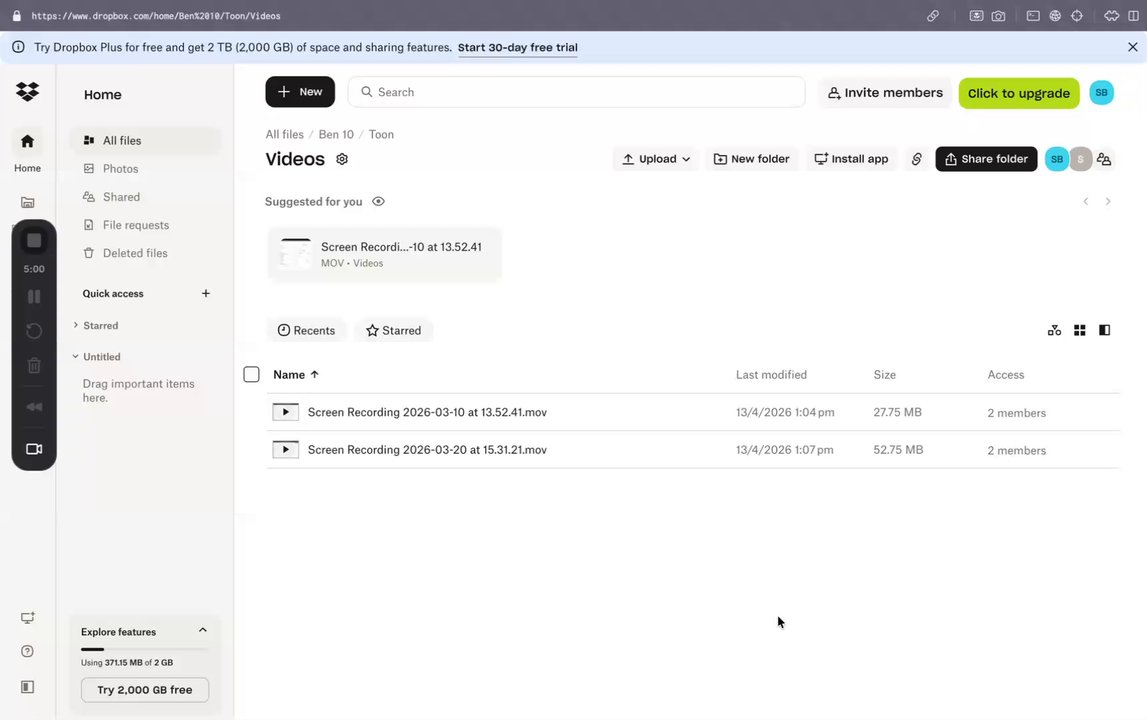Screen dimensions: 1147x720
Task: Restart the recording with the circular arrow
Action: 34,331
